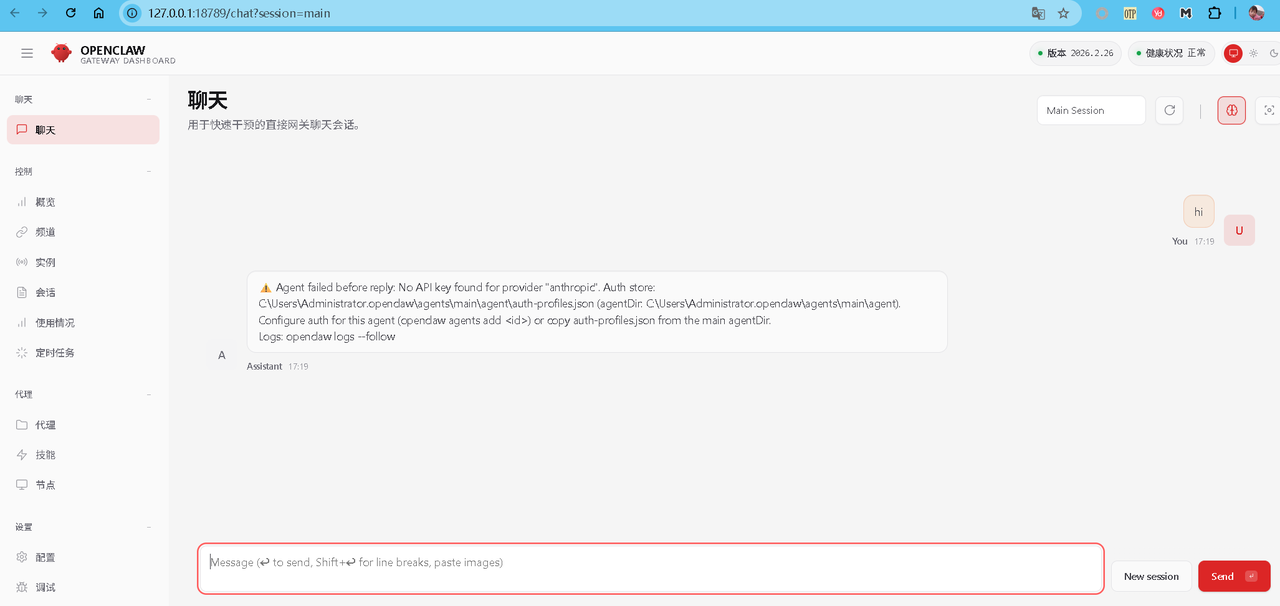
Task: Open the 节点 nodes page
Action: (83, 485)
